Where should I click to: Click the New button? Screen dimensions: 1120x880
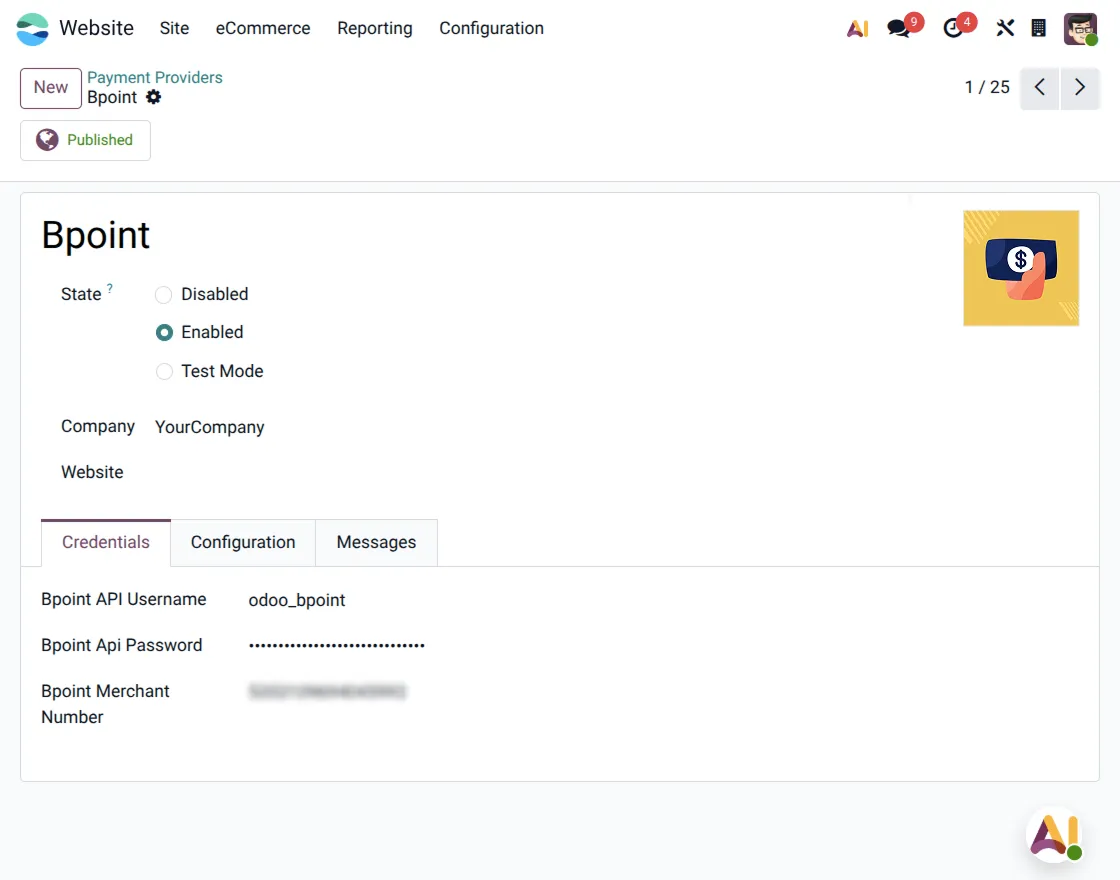51,88
